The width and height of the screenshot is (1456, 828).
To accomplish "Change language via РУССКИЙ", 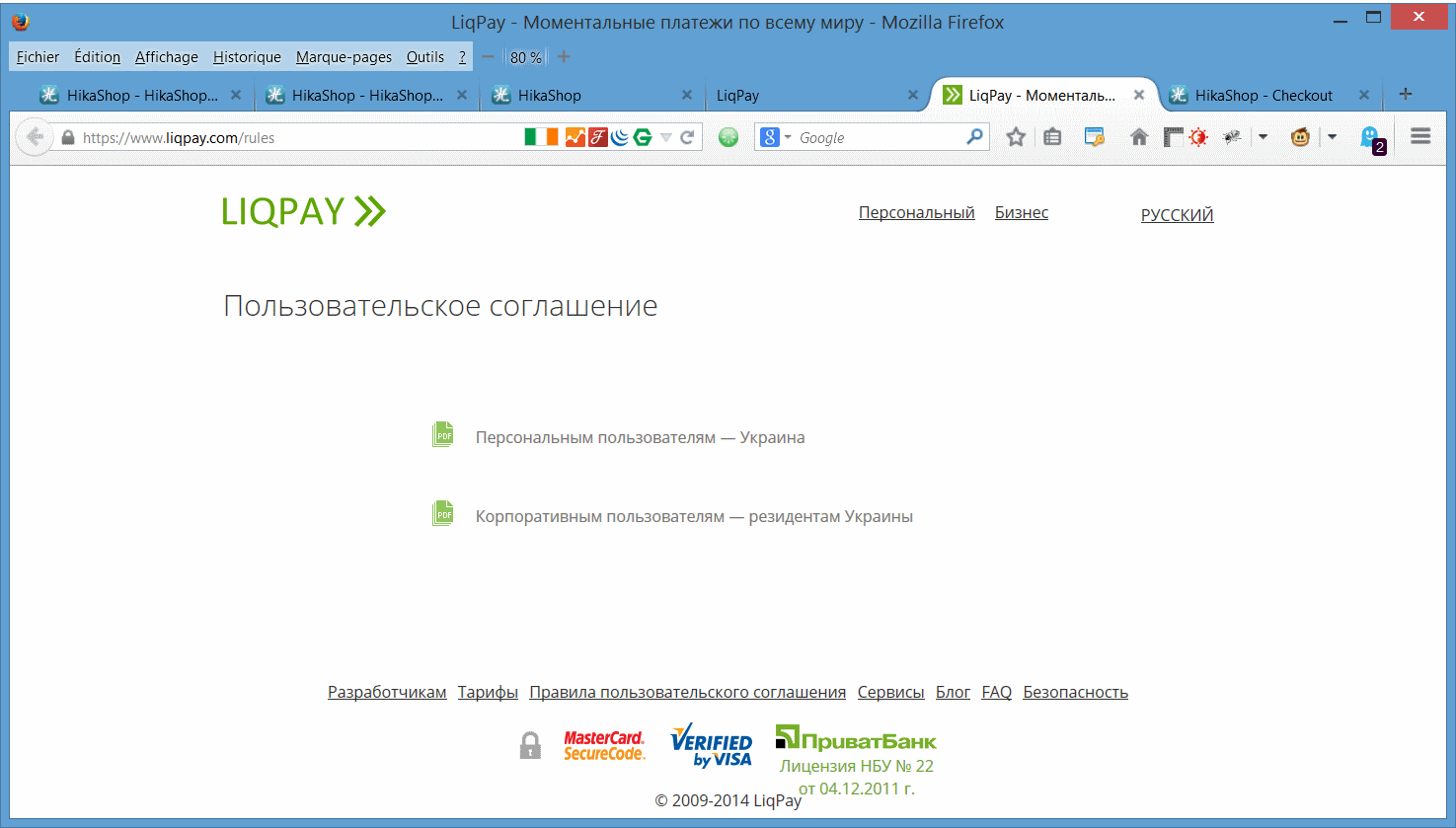I will click(1178, 215).
